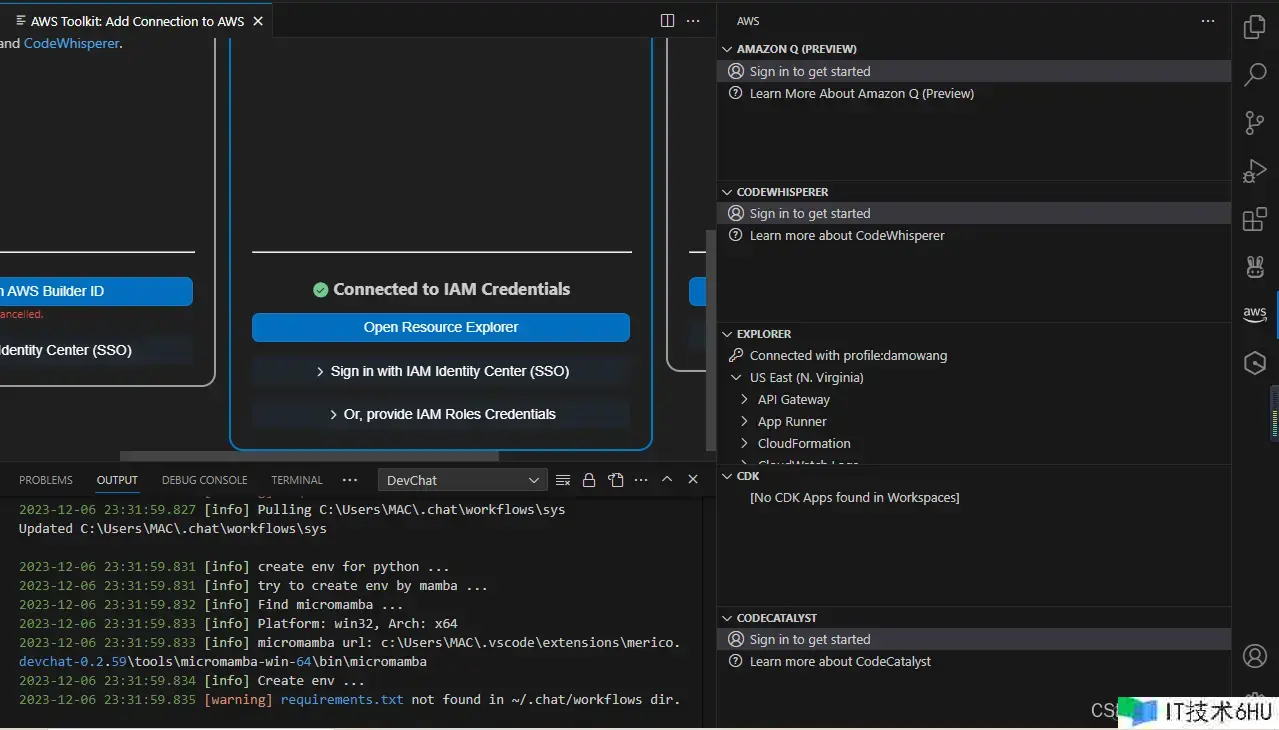Open the DevChat rabbit icon view

[1255, 267]
